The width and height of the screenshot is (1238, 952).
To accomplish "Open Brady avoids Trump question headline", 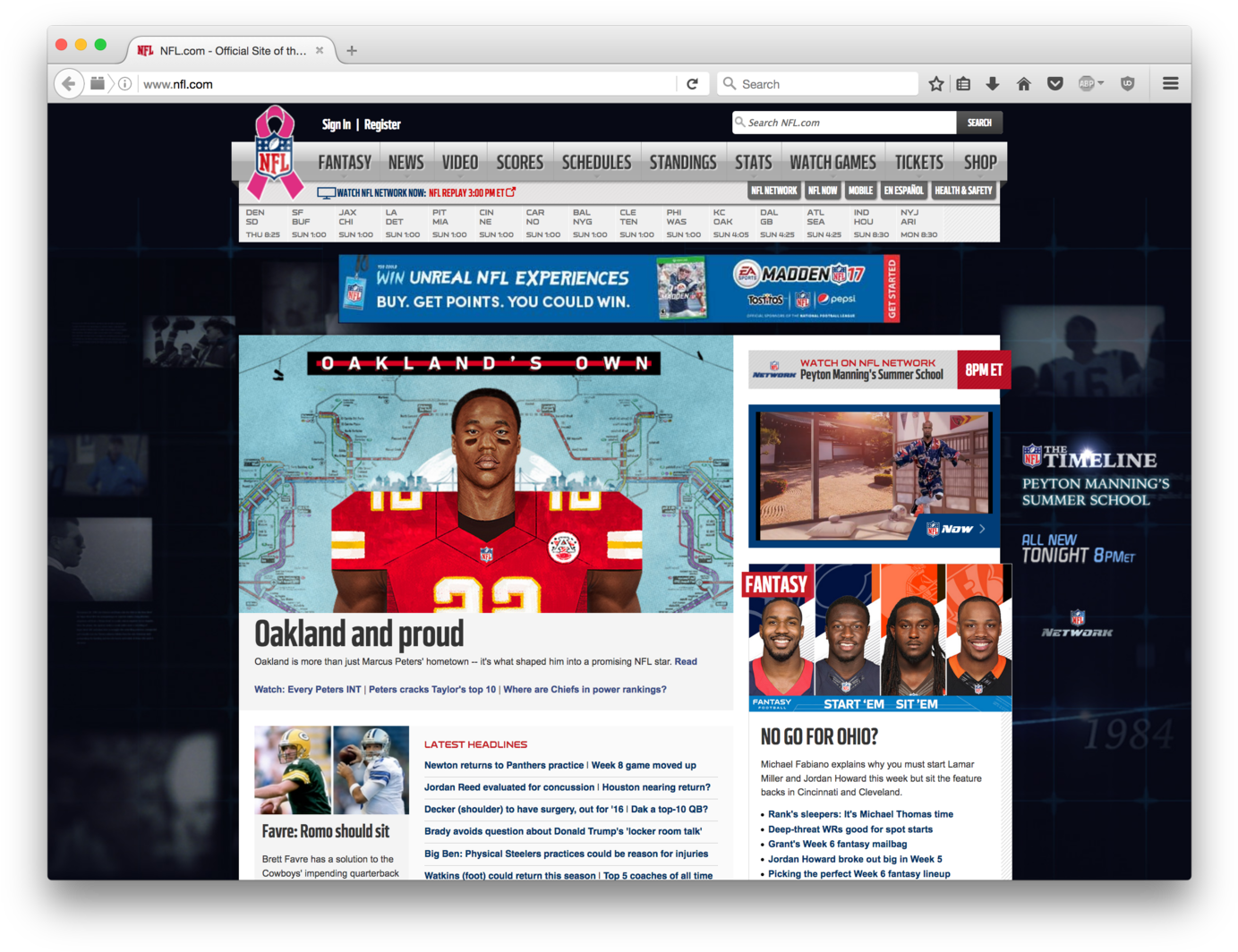I will point(563,831).
